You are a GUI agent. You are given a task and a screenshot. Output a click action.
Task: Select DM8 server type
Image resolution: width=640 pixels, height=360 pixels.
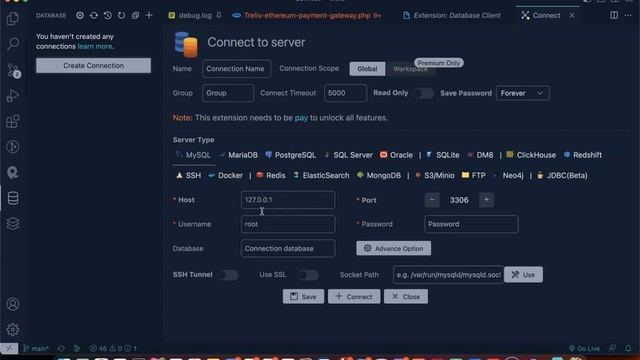coord(480,155)
